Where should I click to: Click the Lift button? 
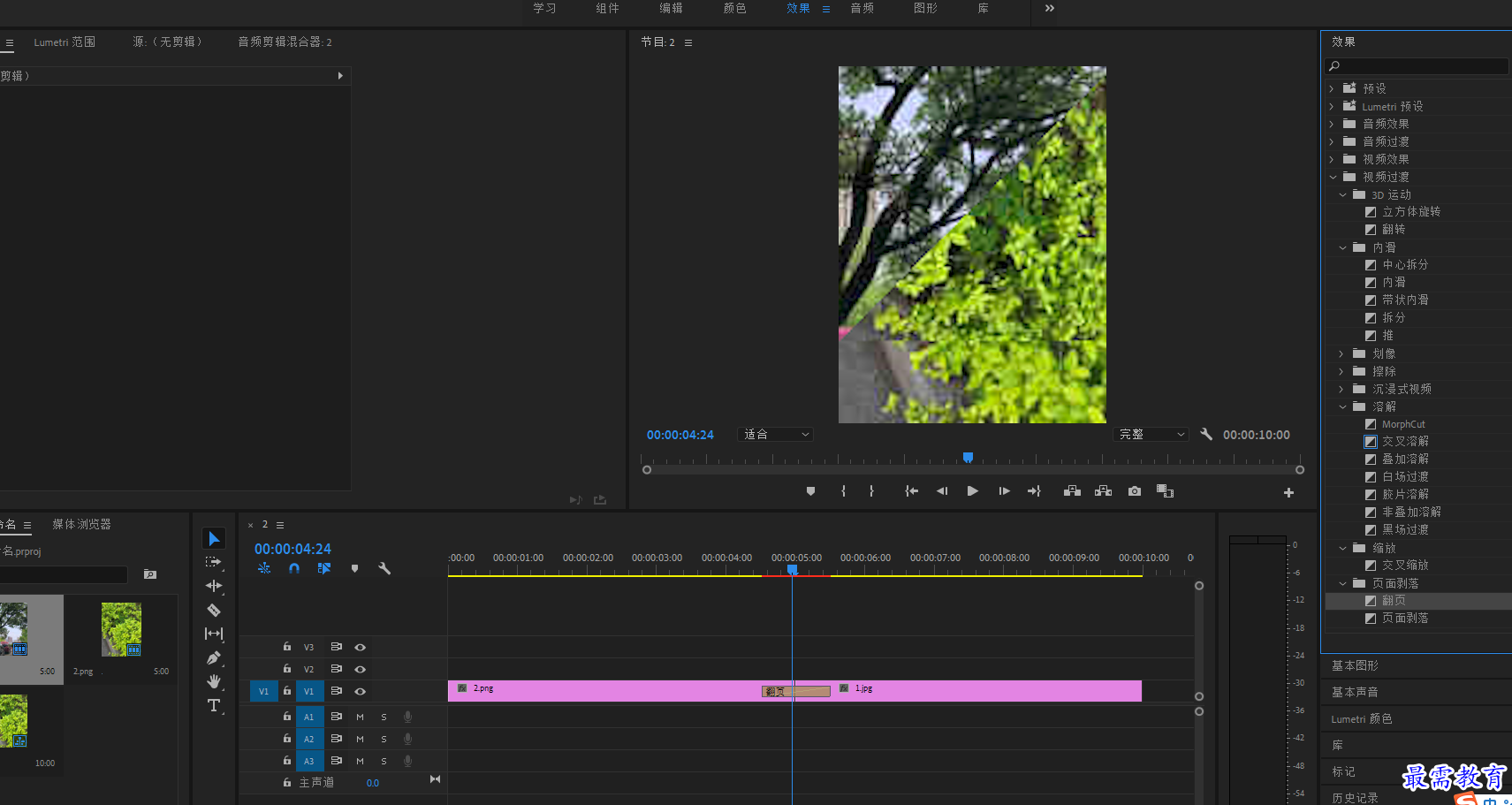[x=1072, y=491]
